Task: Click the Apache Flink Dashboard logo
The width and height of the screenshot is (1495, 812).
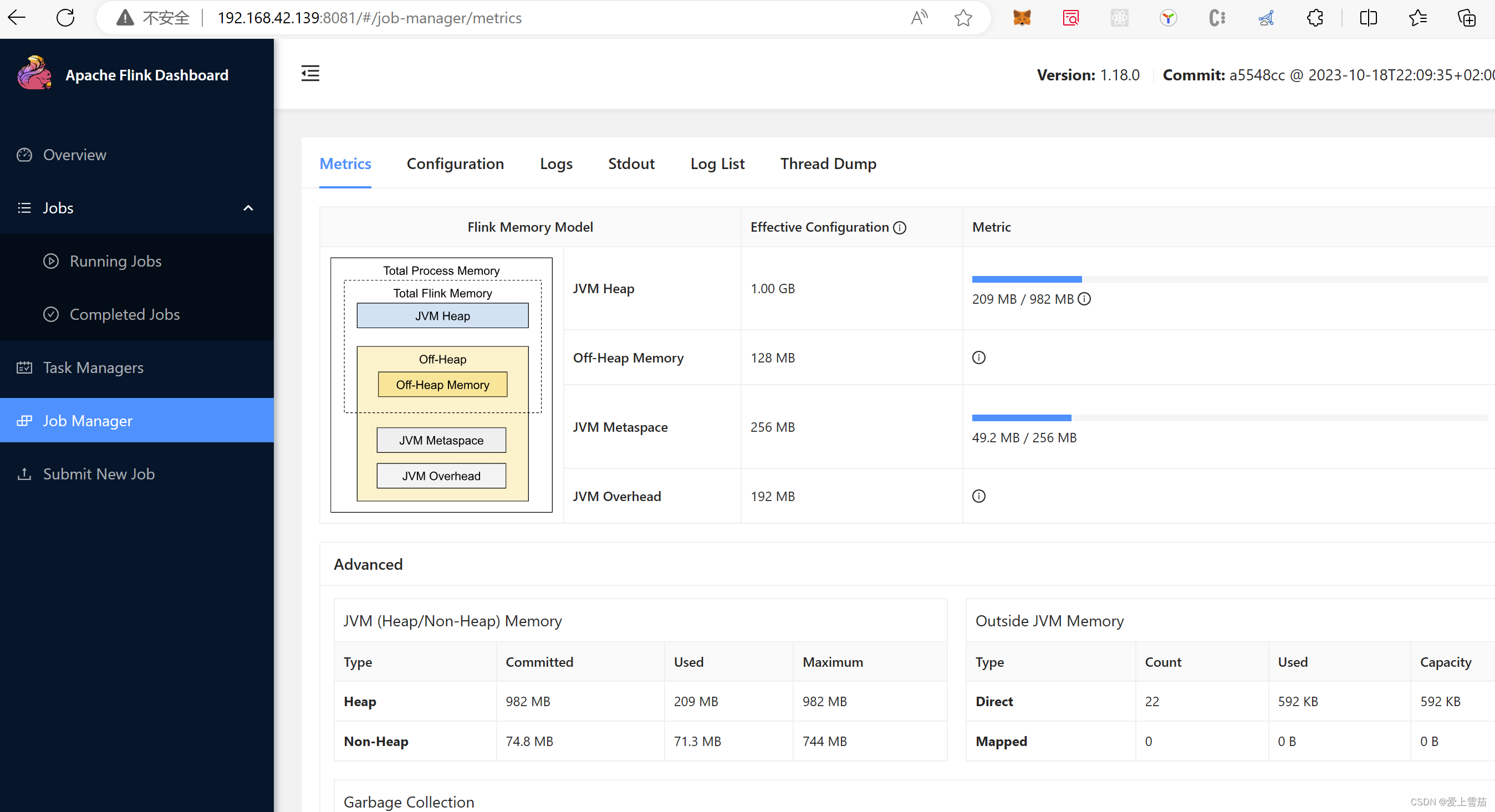Action: [x=34, y=73]
